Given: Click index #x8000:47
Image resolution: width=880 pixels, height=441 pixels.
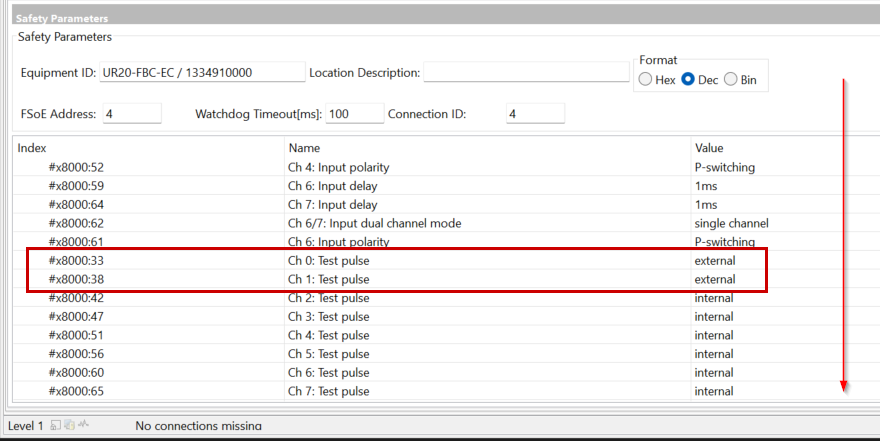Looking at the screenshot, I should (76, 316).
